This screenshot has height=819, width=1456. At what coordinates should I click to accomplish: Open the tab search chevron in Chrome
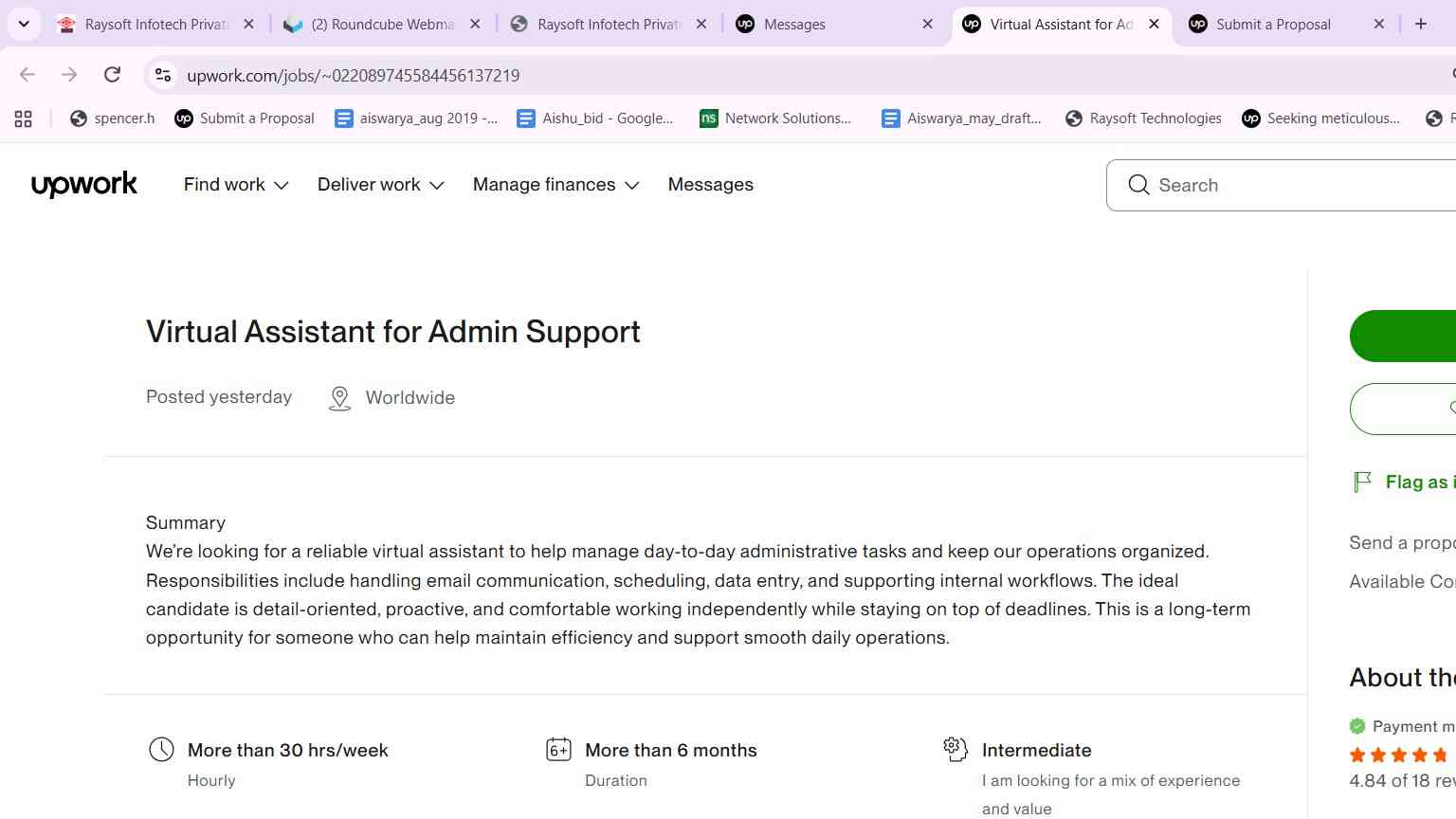click(24, 24)
